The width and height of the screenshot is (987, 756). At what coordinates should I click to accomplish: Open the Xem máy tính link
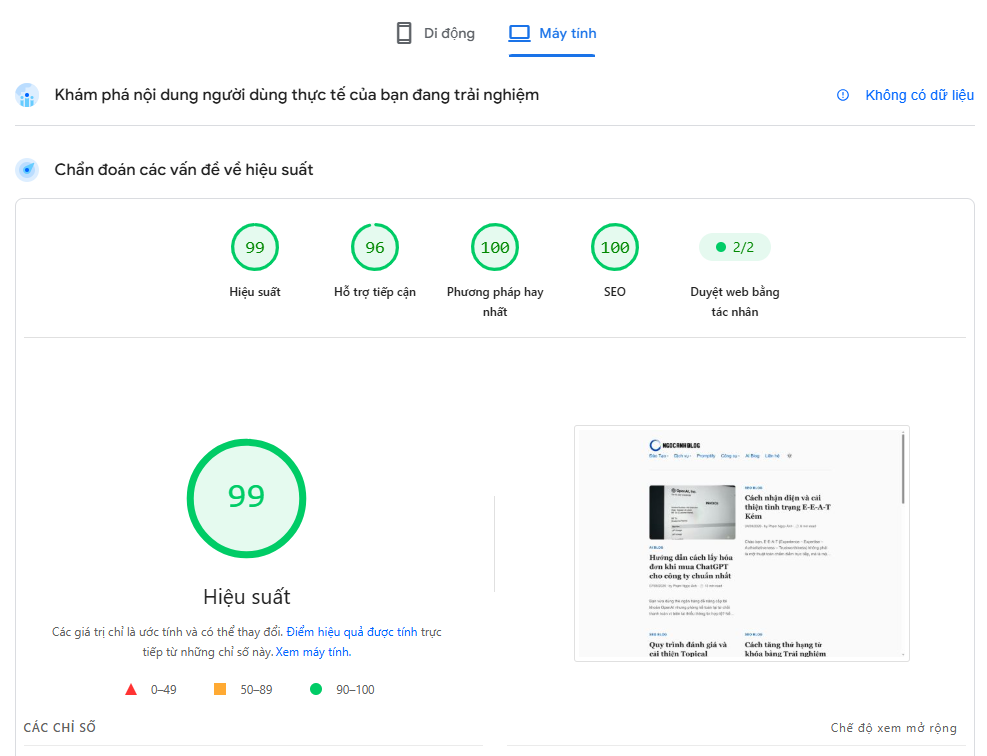(x=313, y=652)
